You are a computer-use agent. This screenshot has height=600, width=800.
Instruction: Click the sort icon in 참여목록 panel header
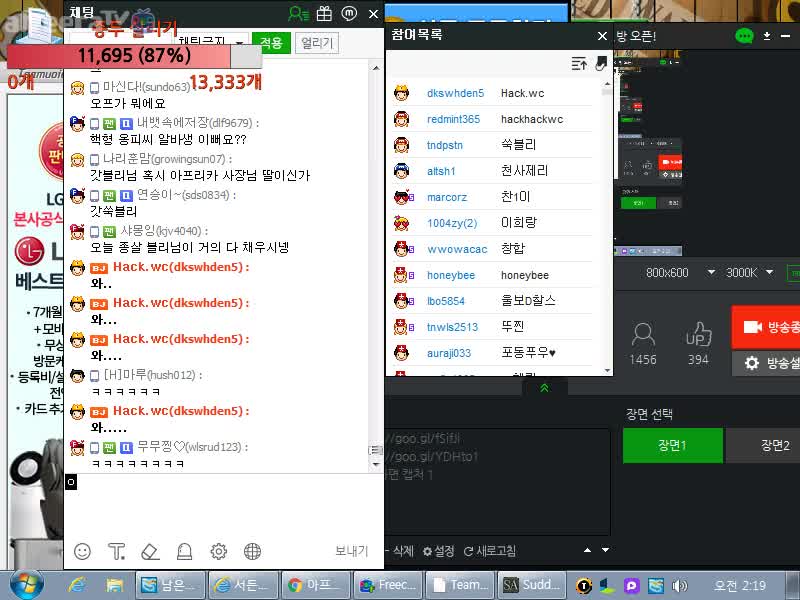[579, 63]
